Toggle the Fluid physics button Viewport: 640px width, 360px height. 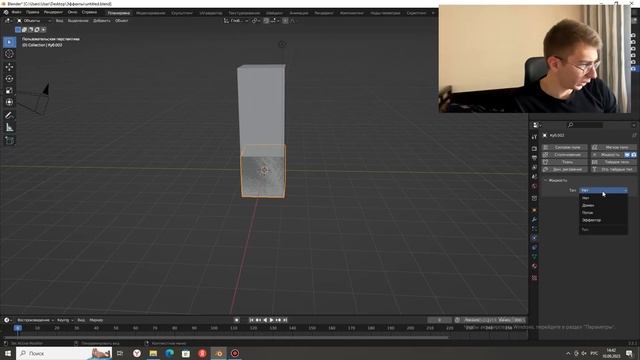[x=608, y=155]
